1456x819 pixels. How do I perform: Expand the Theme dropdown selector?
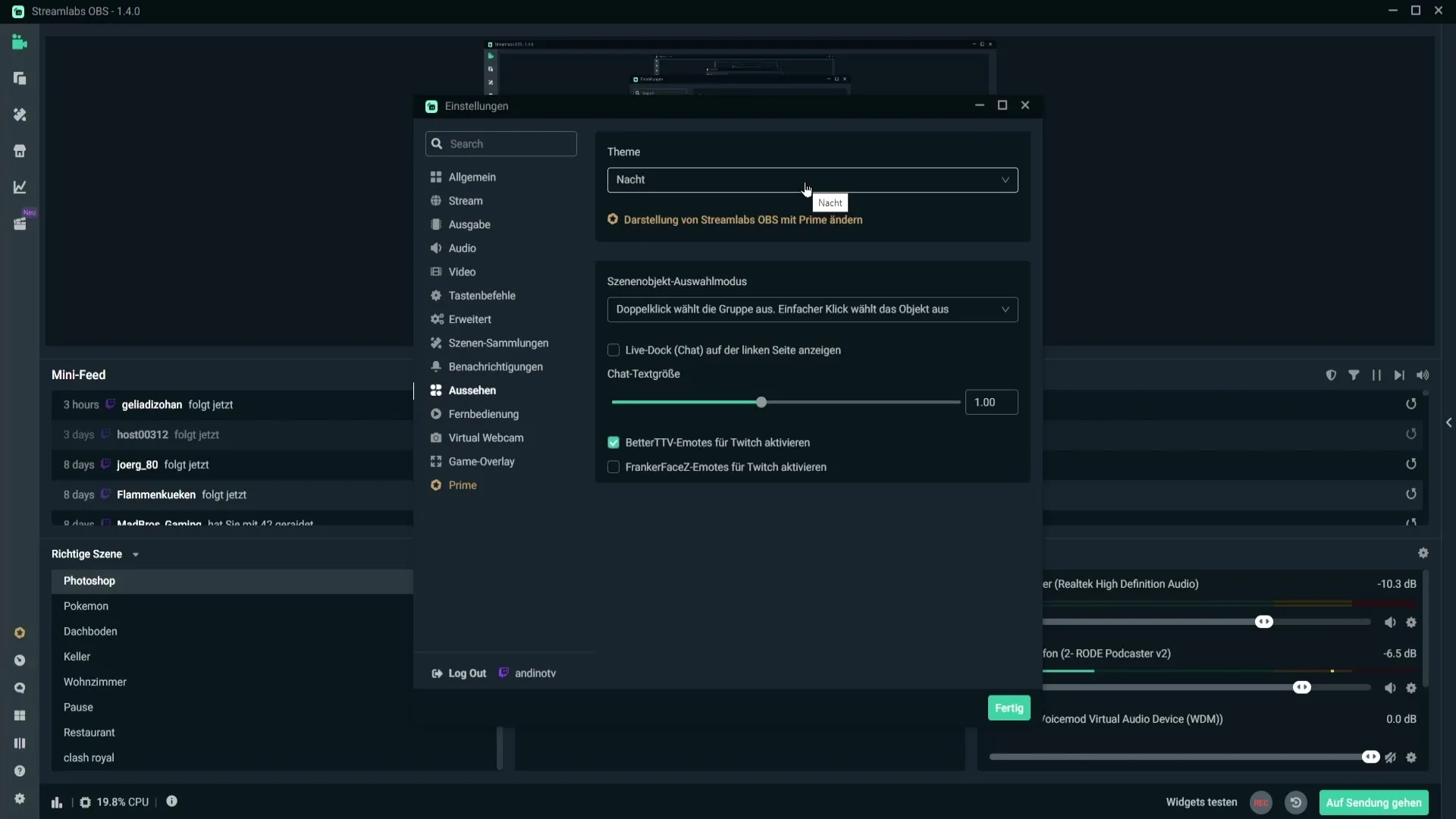tap(811, 179)
